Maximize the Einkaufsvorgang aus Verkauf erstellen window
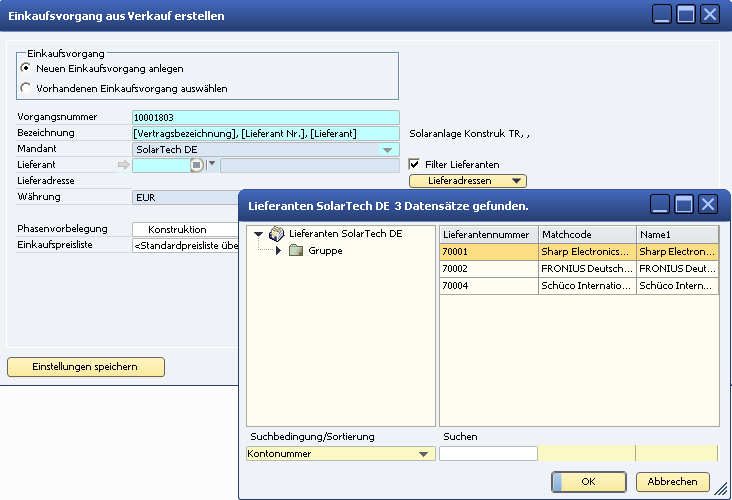732x500 pixels. (685, 14)
